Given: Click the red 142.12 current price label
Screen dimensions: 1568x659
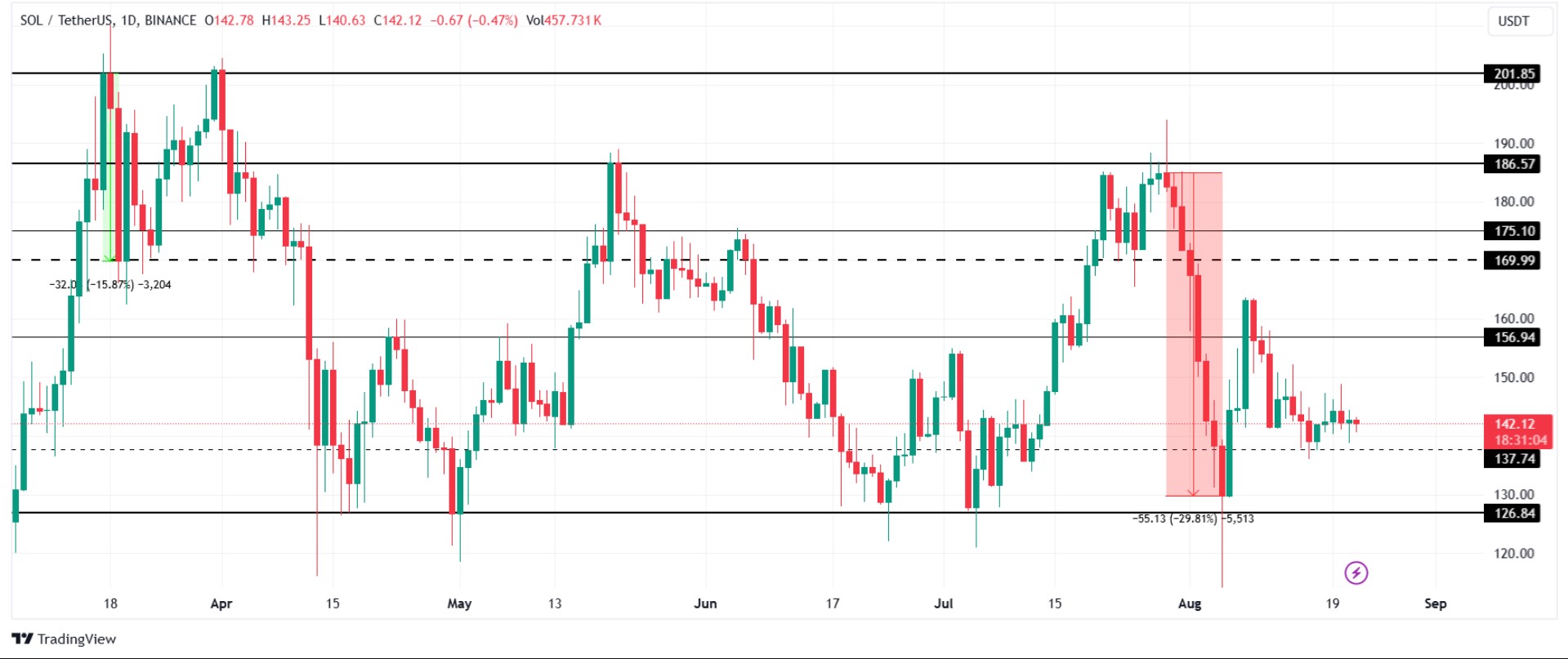Looking at the screenshot, I should [x=1515, y=424].
